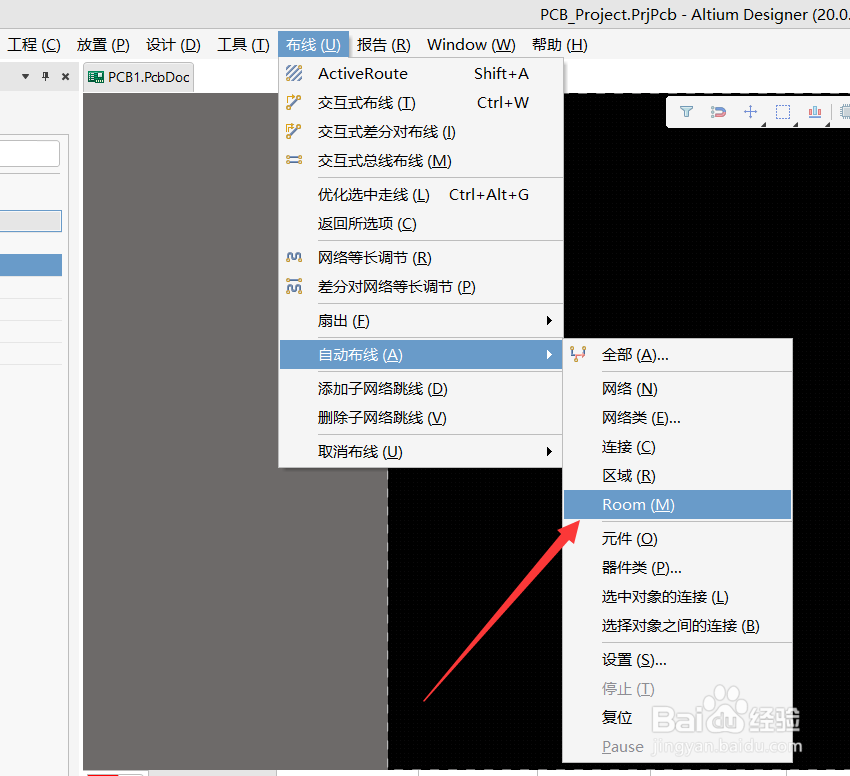The width and height of the screenshot is (850, 776).
Task: Click the dashed selection rectangle icon
Action: (x=783, y=112)
